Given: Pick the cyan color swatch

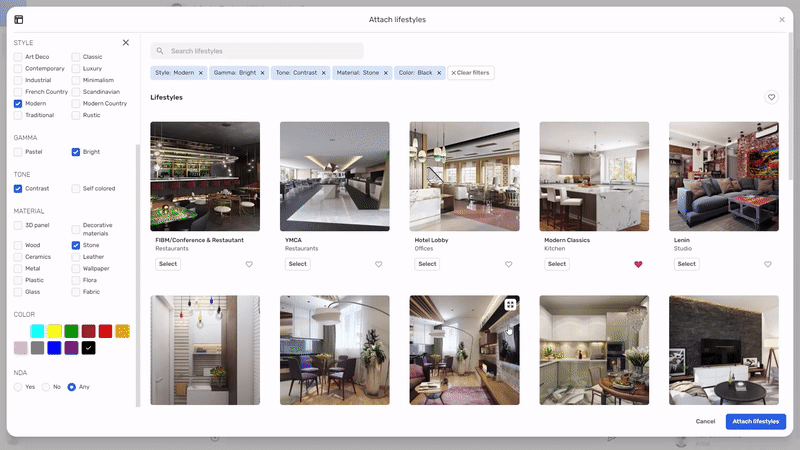Looking at the screenshot, I should pyautogui.click(x=37, y=331).
